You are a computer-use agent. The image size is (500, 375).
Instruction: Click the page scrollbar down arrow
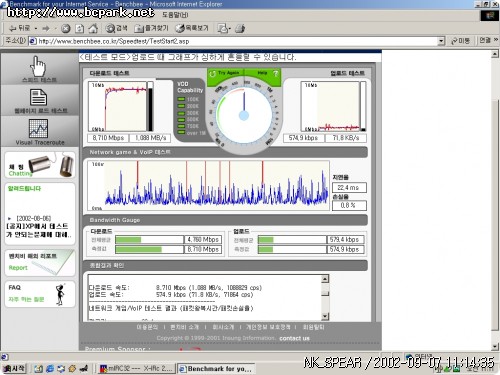coord(495,347)
